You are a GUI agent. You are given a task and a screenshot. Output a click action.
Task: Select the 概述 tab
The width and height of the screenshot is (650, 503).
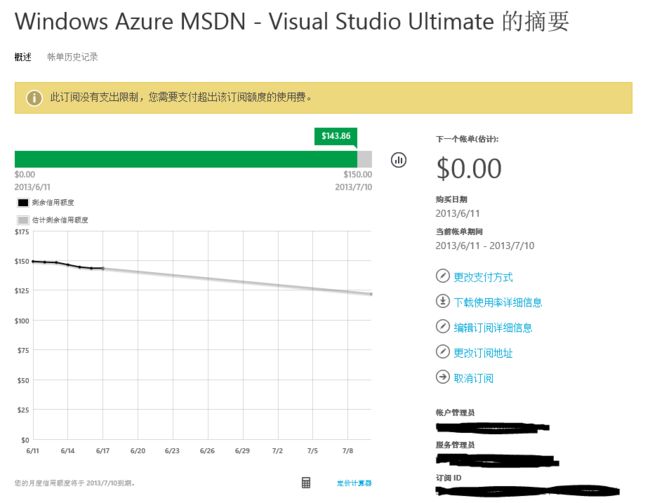(23, 57)
